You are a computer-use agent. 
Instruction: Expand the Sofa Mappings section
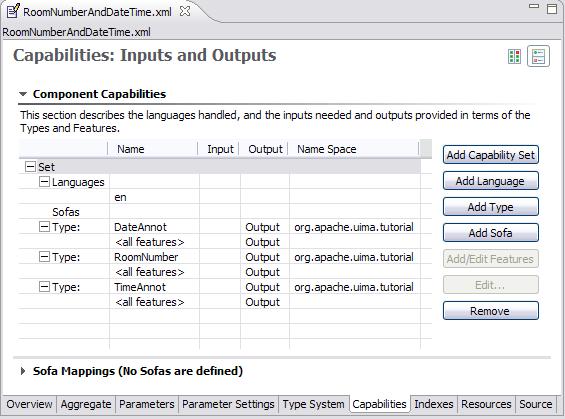point(23,371)
